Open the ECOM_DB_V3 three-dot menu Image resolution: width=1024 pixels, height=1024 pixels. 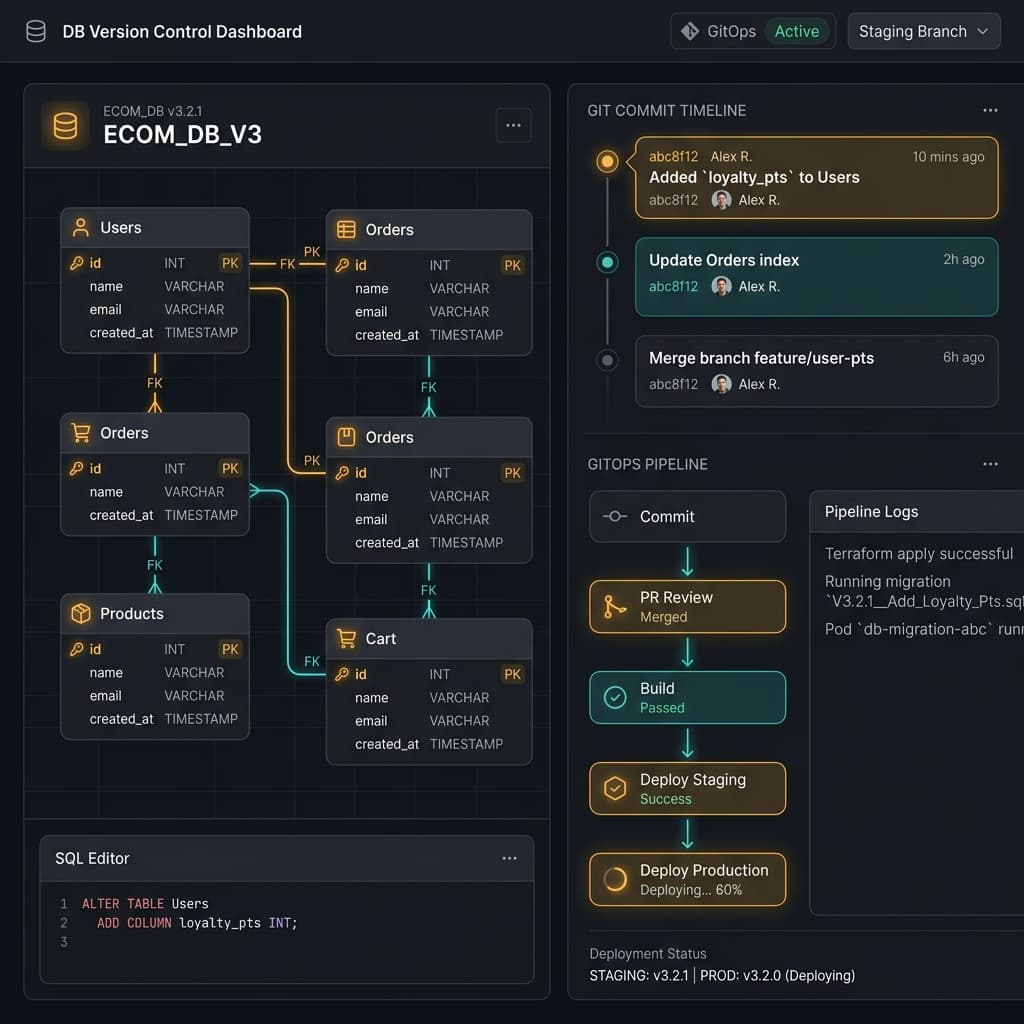(513, 125)
